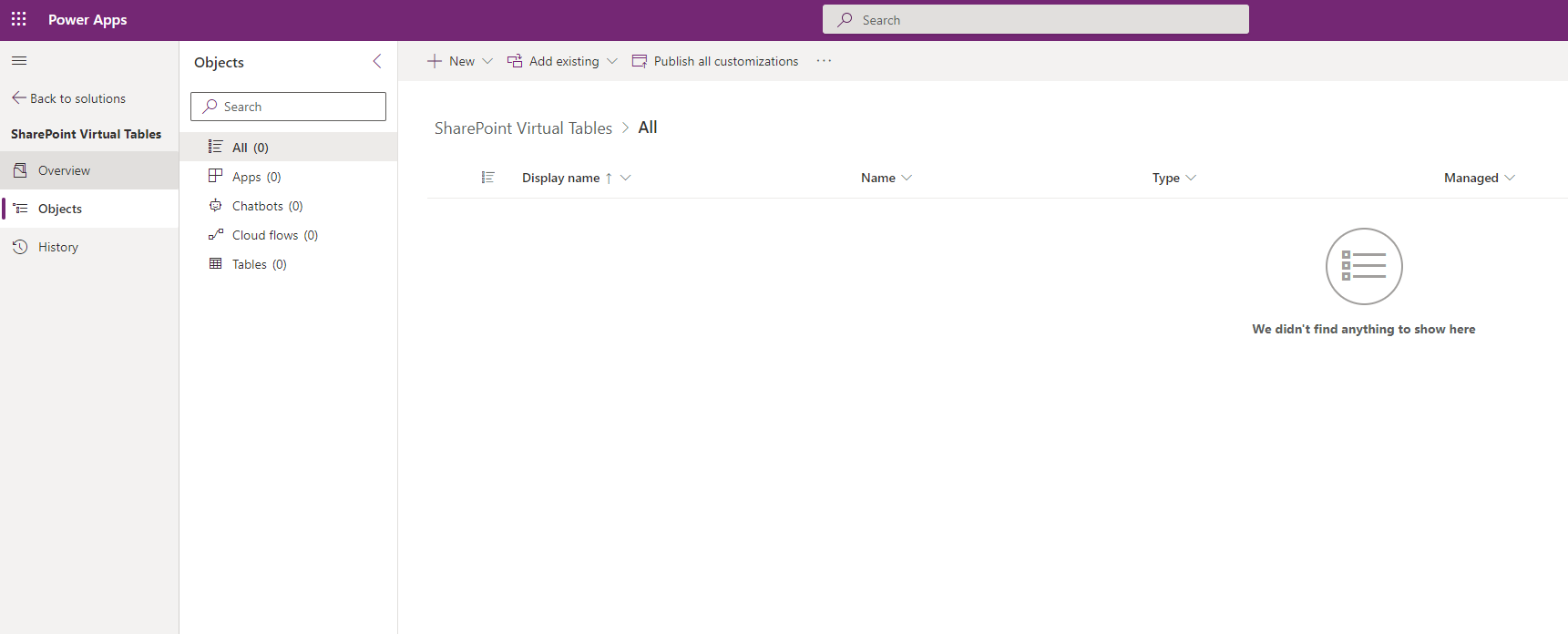Viewport: 1568px width, 634px height.
Task: Go back to solutions
Action: click(69, 98)
